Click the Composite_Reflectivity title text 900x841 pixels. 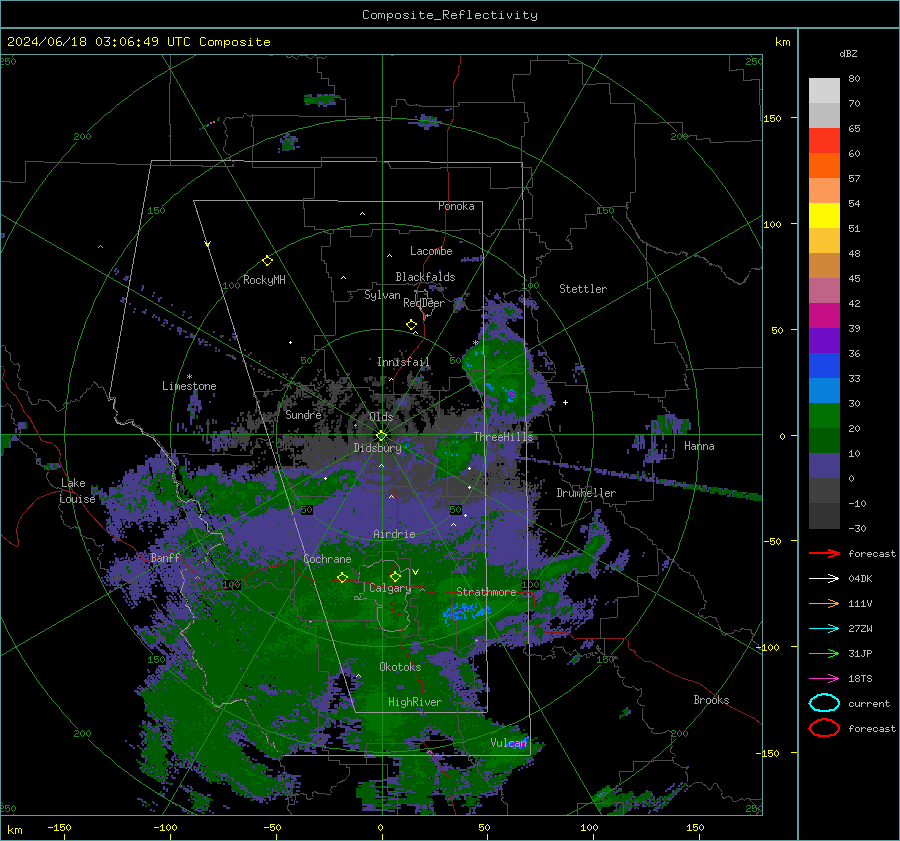[x=450, y=15]
